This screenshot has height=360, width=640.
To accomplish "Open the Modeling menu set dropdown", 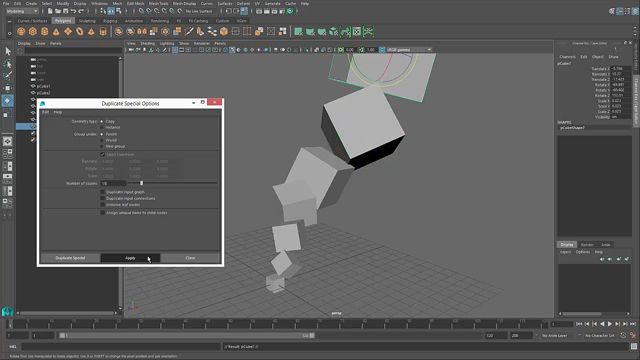I will 22,11.
